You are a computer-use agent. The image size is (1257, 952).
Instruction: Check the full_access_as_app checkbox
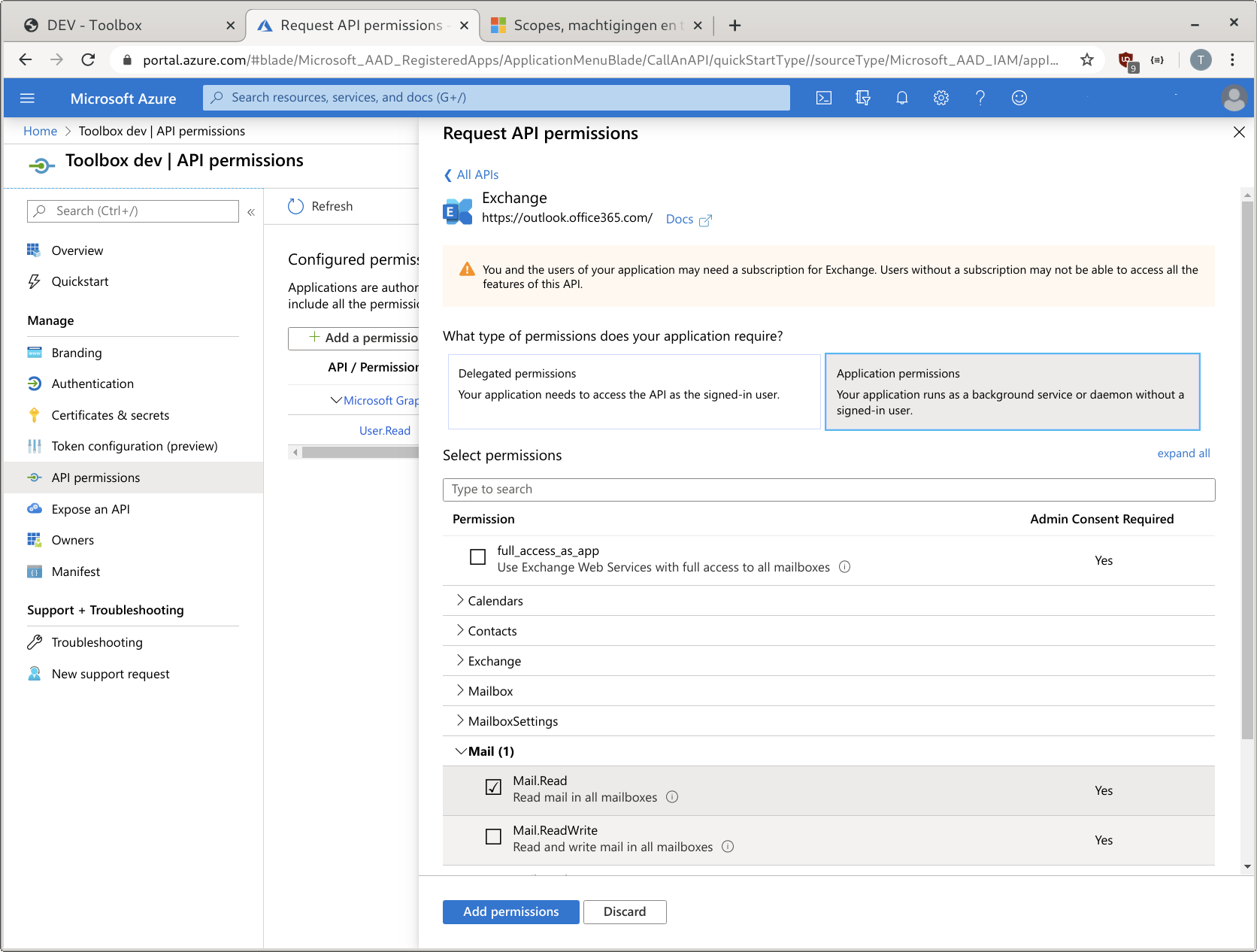click(477, 556)
